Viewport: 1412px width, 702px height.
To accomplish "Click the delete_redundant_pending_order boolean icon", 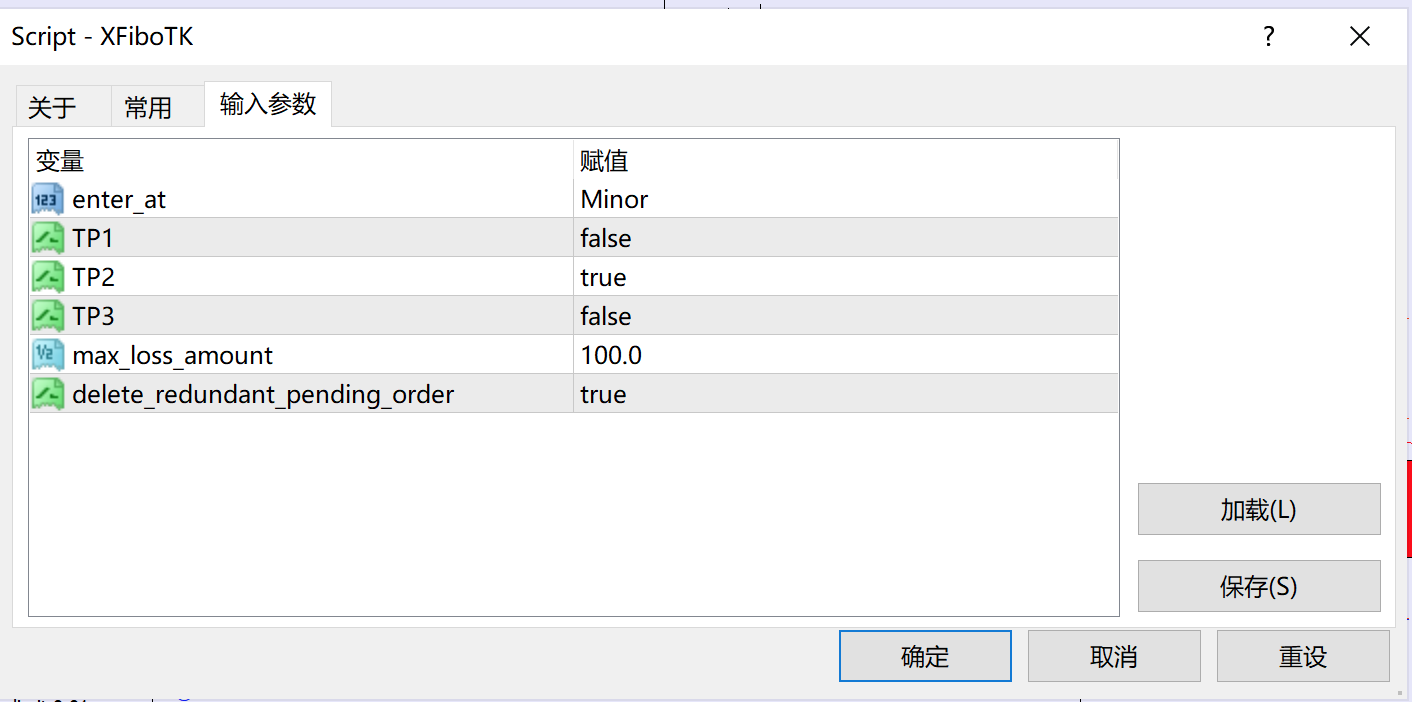I will (48, 394).
